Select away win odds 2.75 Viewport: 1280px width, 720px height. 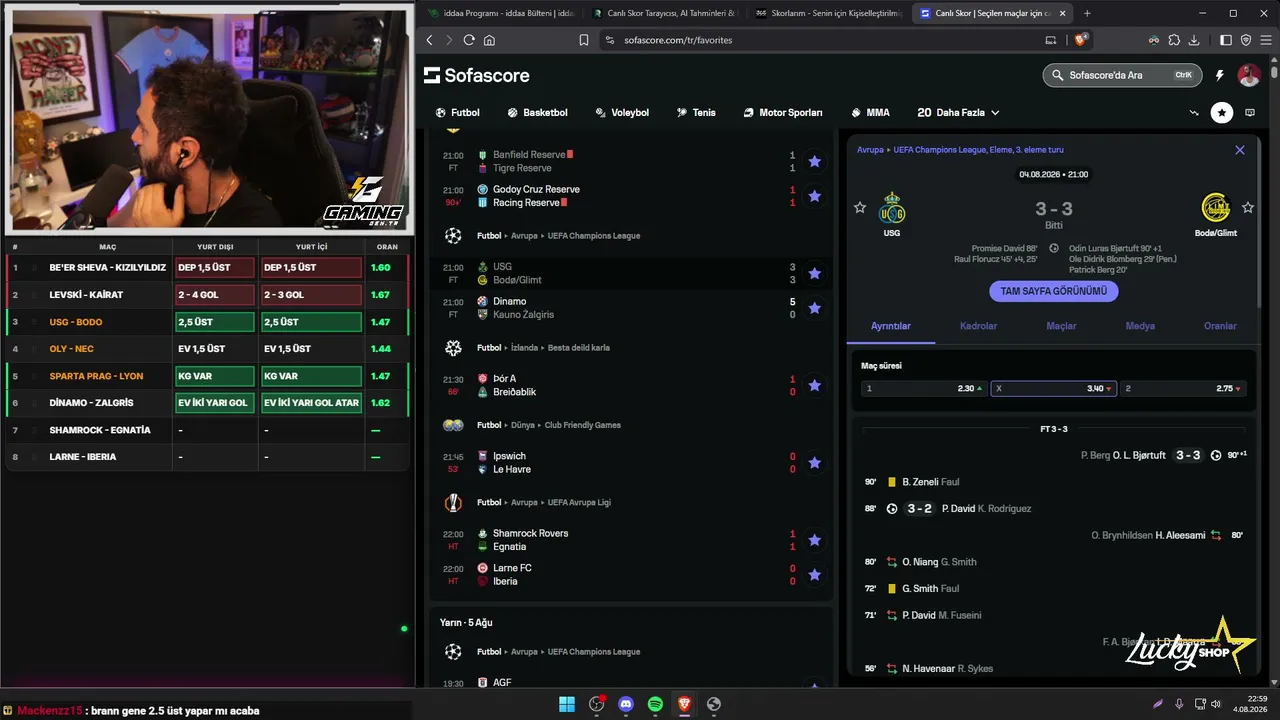(1183, 388)
